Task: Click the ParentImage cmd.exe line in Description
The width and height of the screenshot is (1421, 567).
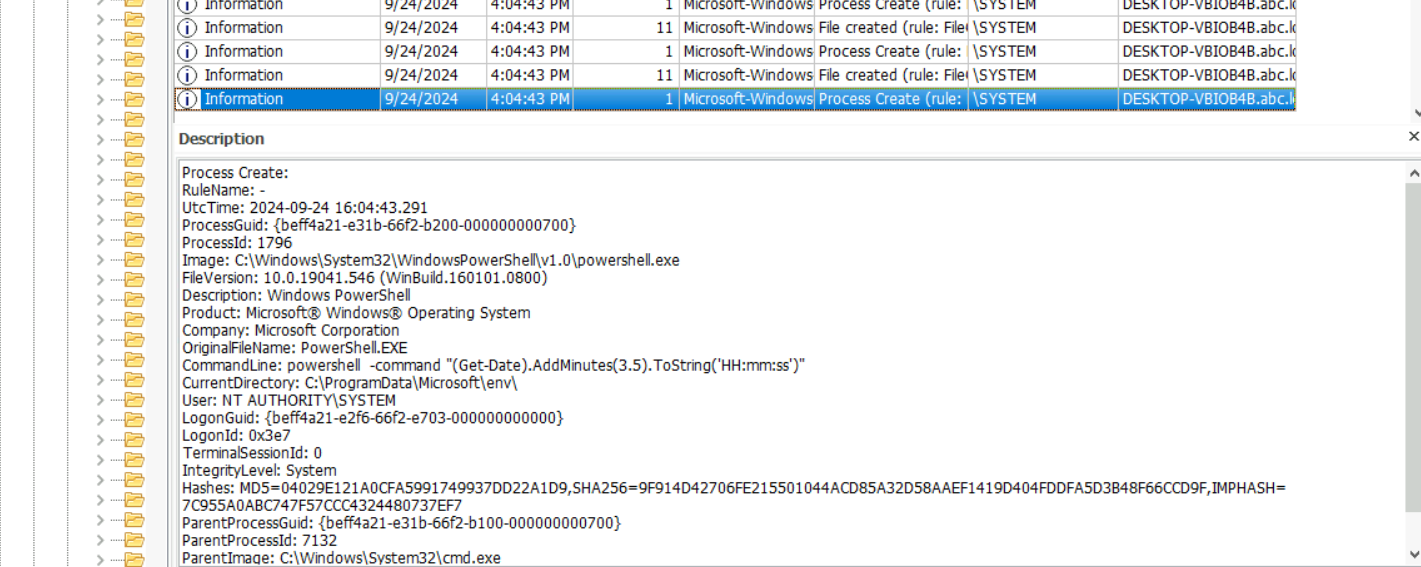Action: [x=341, y=558]
